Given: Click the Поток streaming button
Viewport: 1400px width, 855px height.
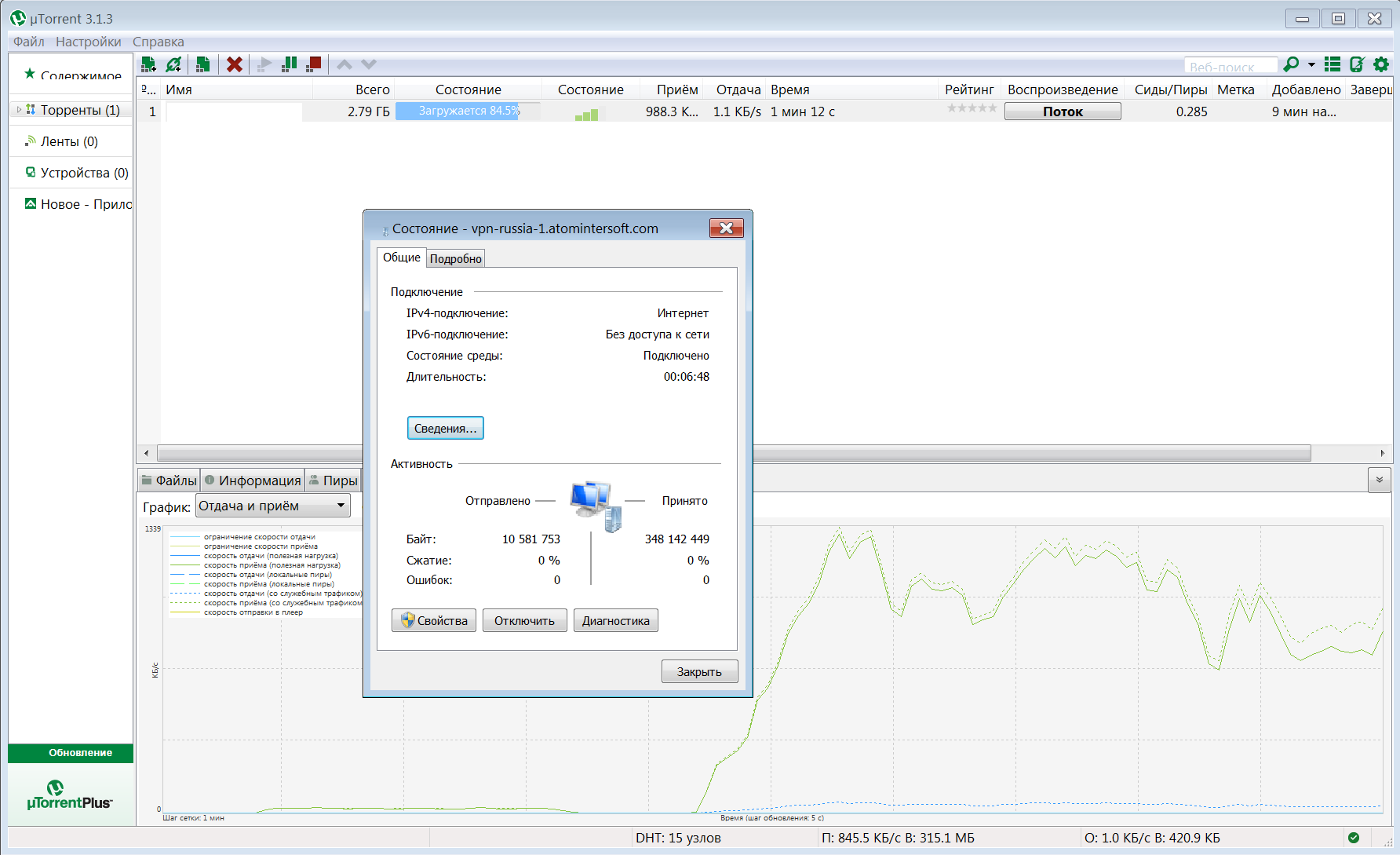Looking at the screenshot, I should pyautogui.click(x=1063, y=111).
